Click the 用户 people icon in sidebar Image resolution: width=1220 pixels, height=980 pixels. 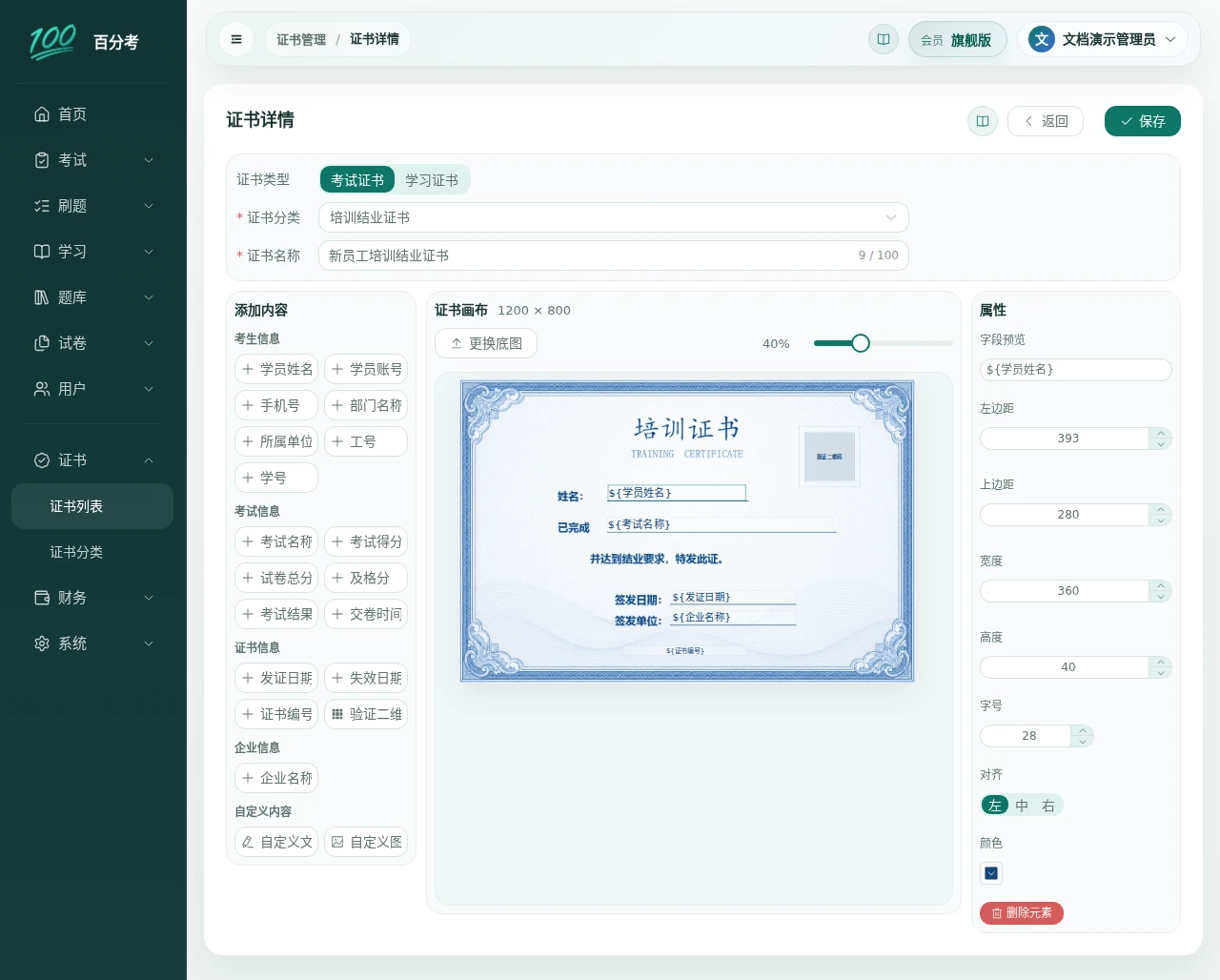(x=42, y=389)
